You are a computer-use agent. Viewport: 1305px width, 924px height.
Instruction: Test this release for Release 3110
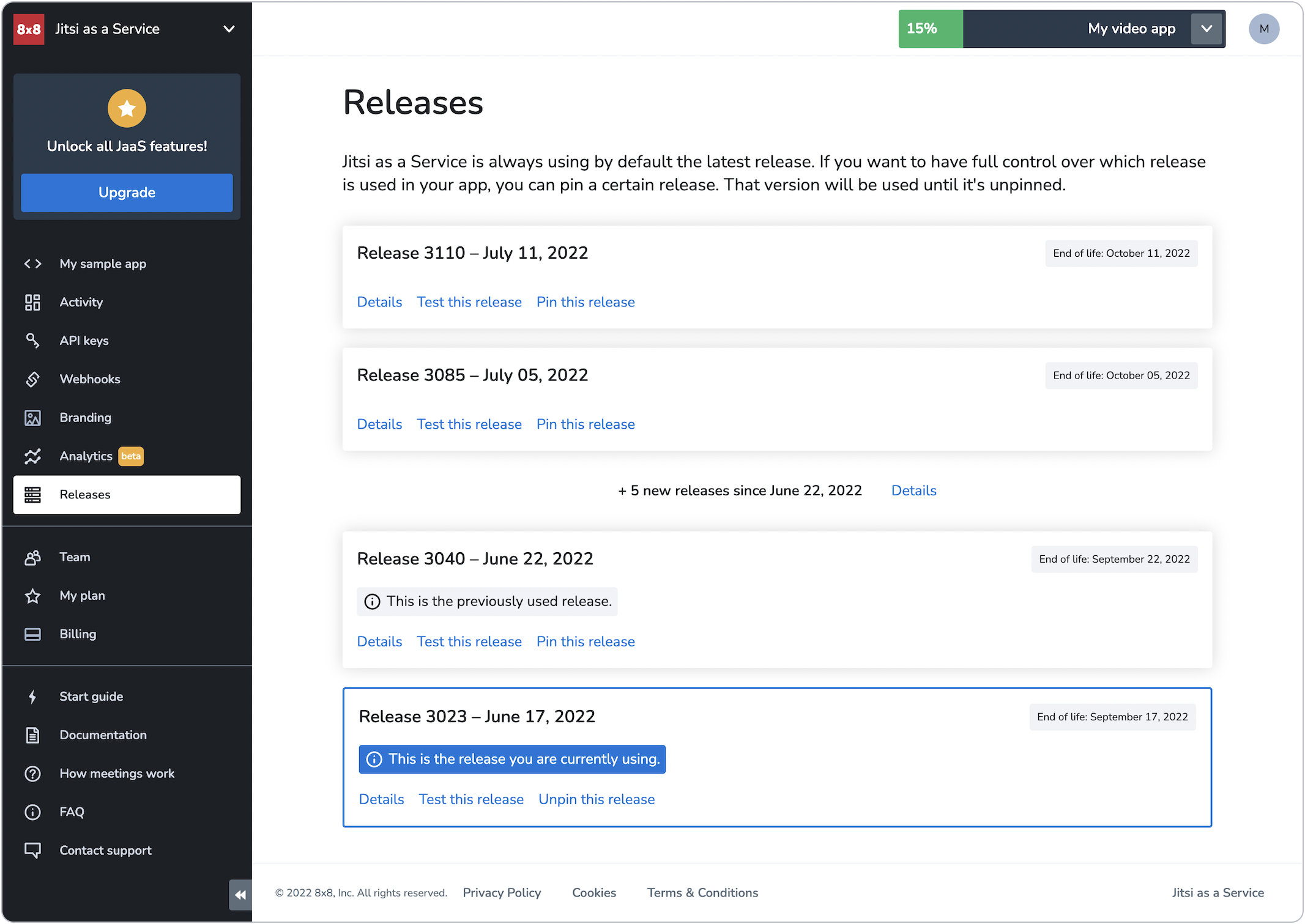click(x=469, y=302)
